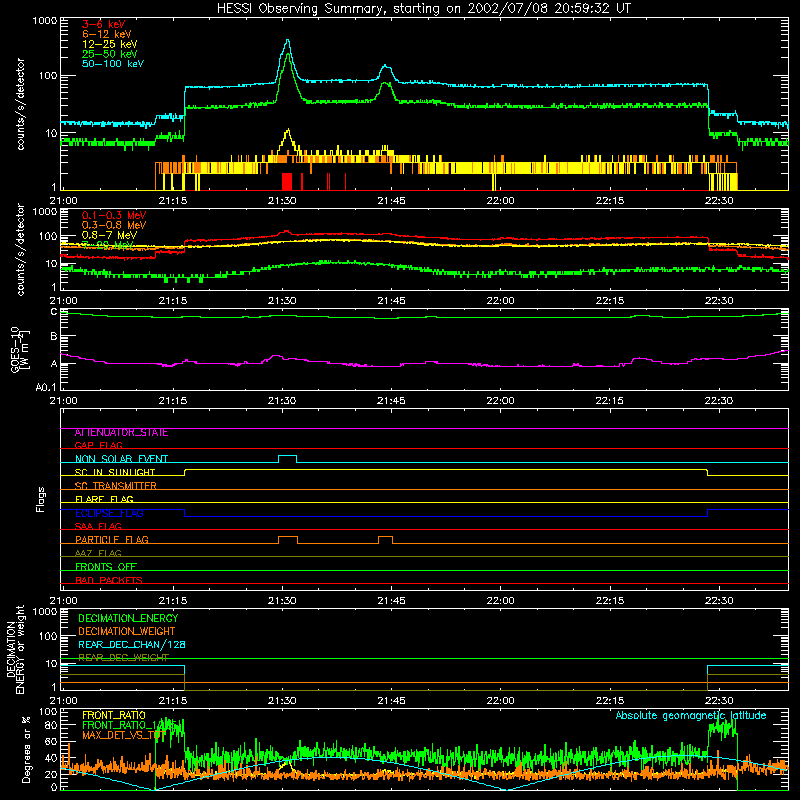Click the 21:45 tick under the decimation panel
This screenshot has width=800, height=800.
coord(391,701)
